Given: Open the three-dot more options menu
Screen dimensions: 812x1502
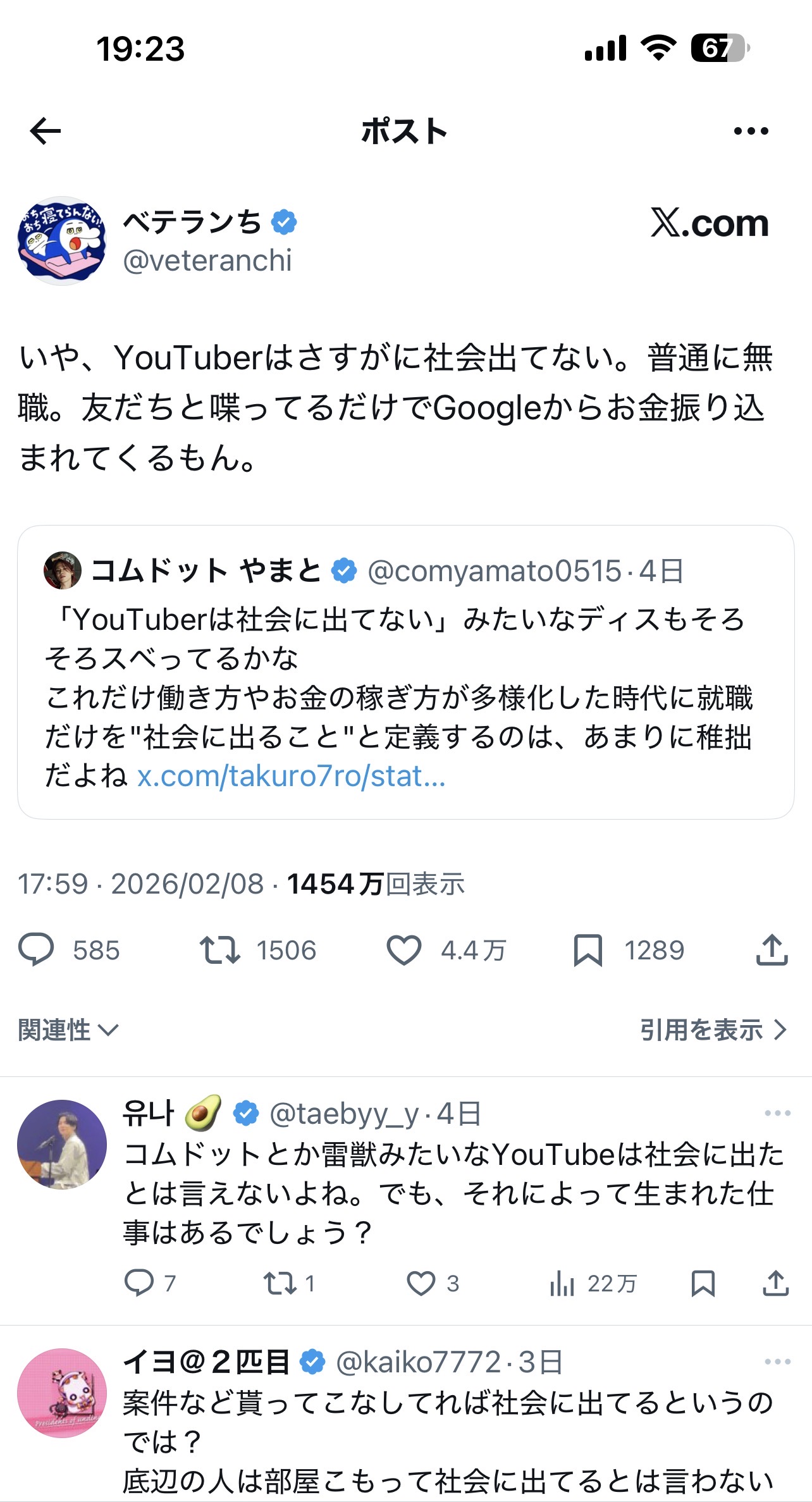Looking at the screenshot, I should 751,132.
